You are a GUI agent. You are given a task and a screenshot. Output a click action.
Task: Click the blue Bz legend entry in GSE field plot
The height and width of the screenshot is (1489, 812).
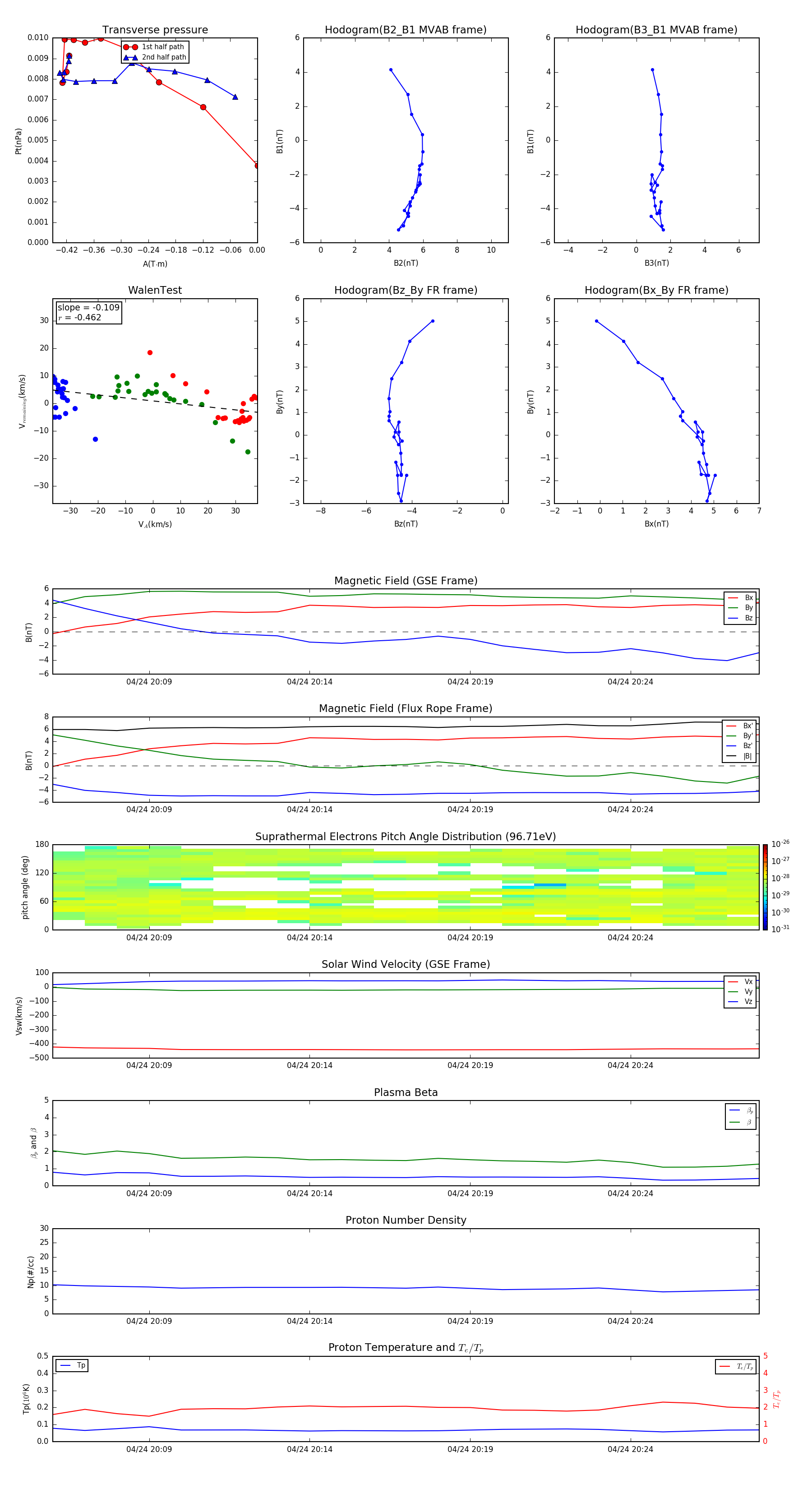(740, 619)
